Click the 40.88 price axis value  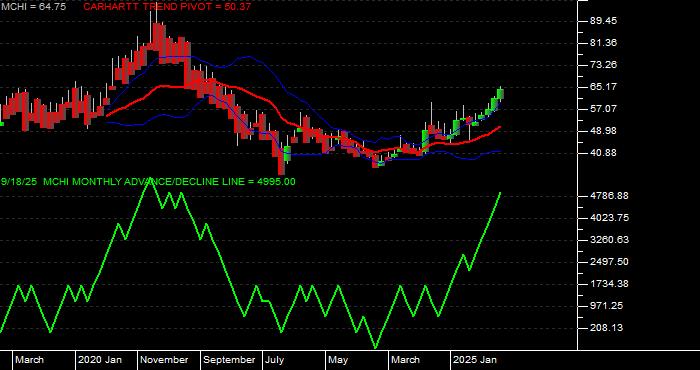[603, 153]
